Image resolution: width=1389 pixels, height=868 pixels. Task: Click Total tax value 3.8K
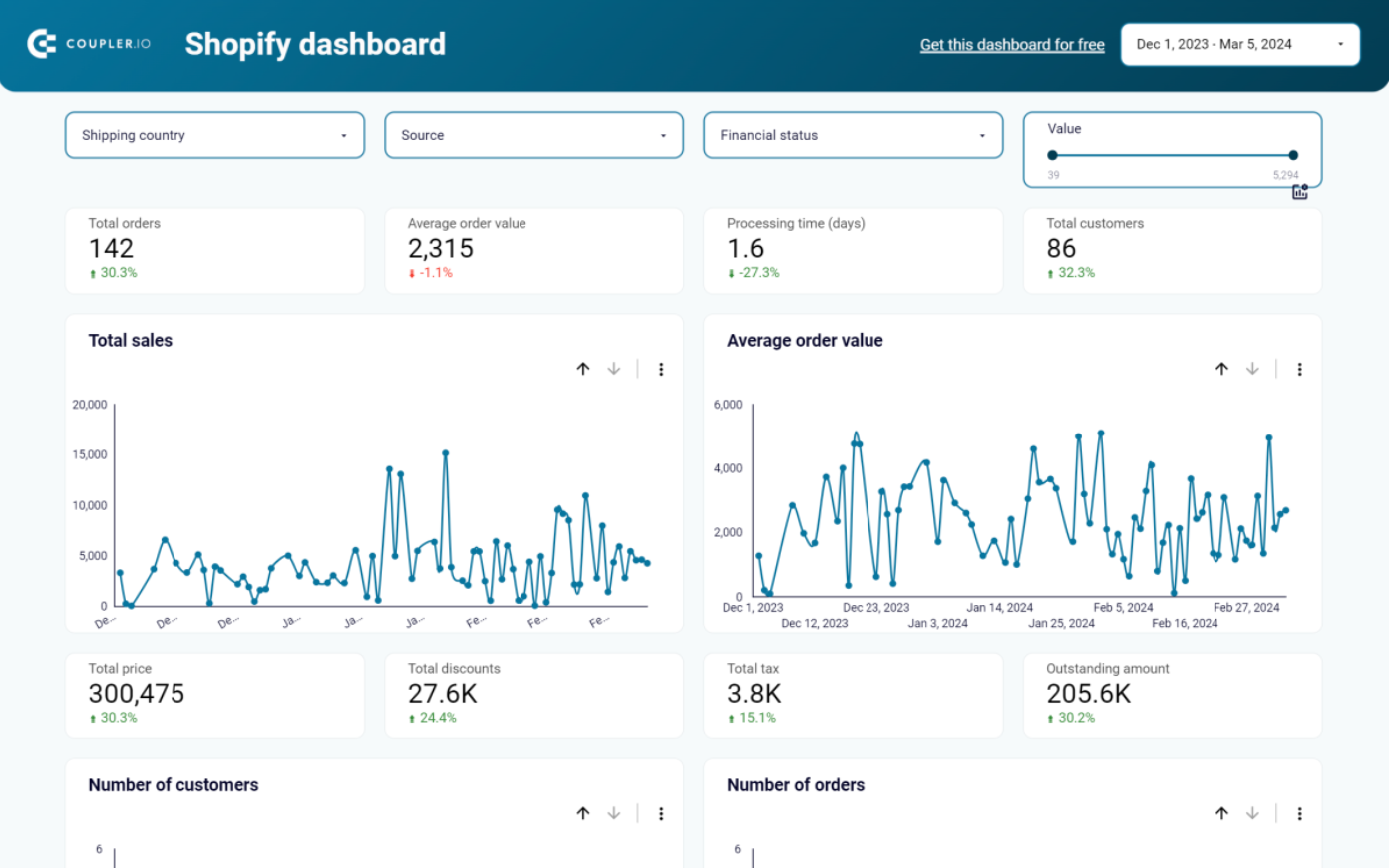point(754,693)
